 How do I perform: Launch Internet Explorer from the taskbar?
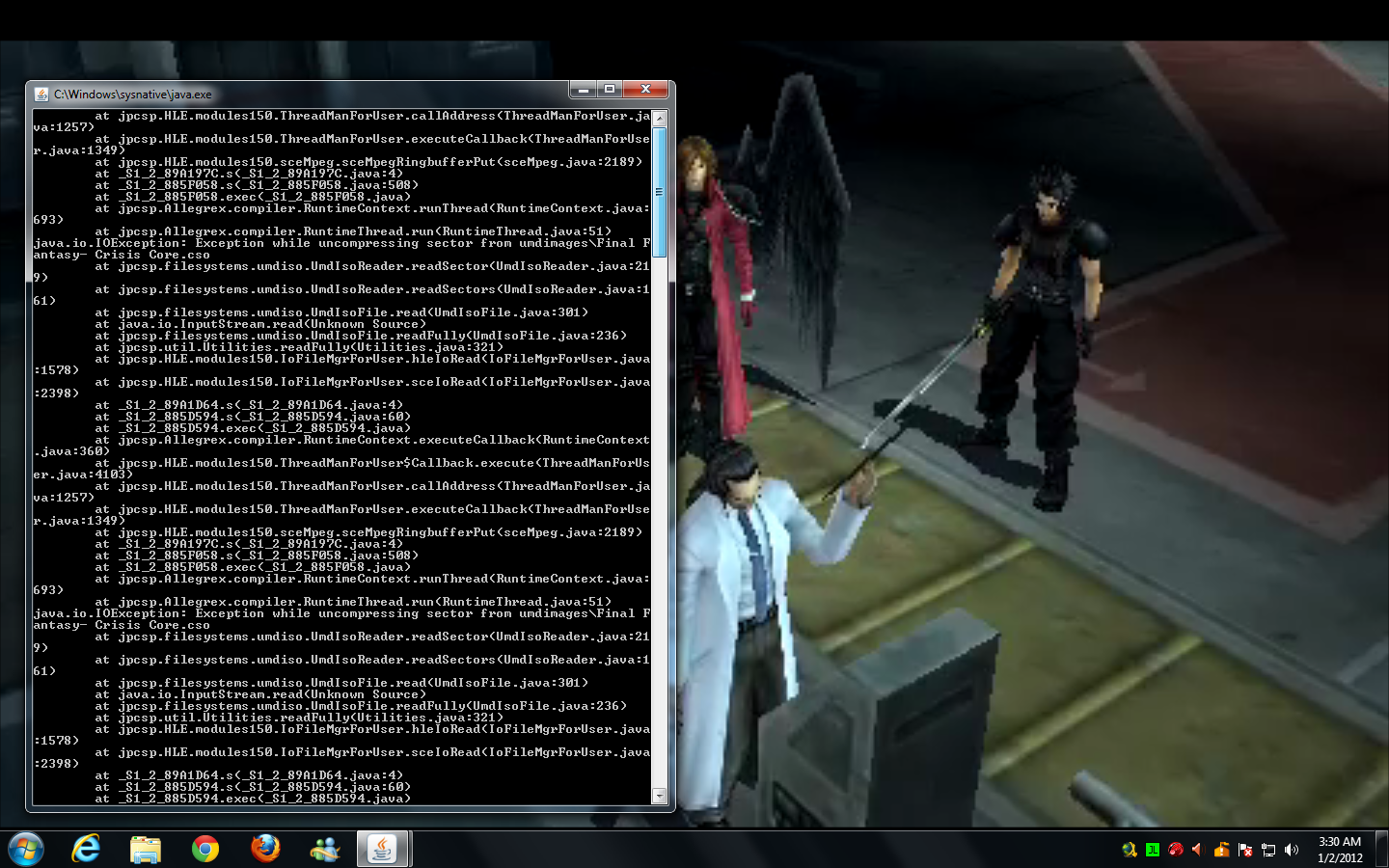pyautogui.click(x=86, y=849)
